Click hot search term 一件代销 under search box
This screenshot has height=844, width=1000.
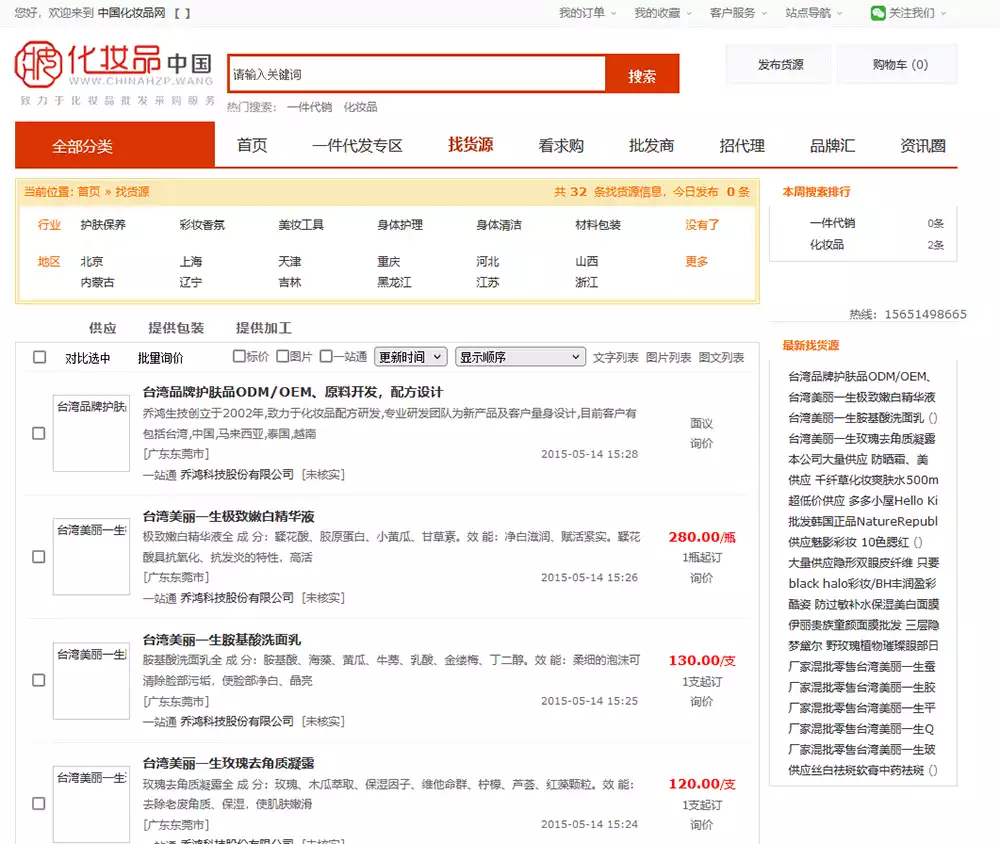coord(309,107)
